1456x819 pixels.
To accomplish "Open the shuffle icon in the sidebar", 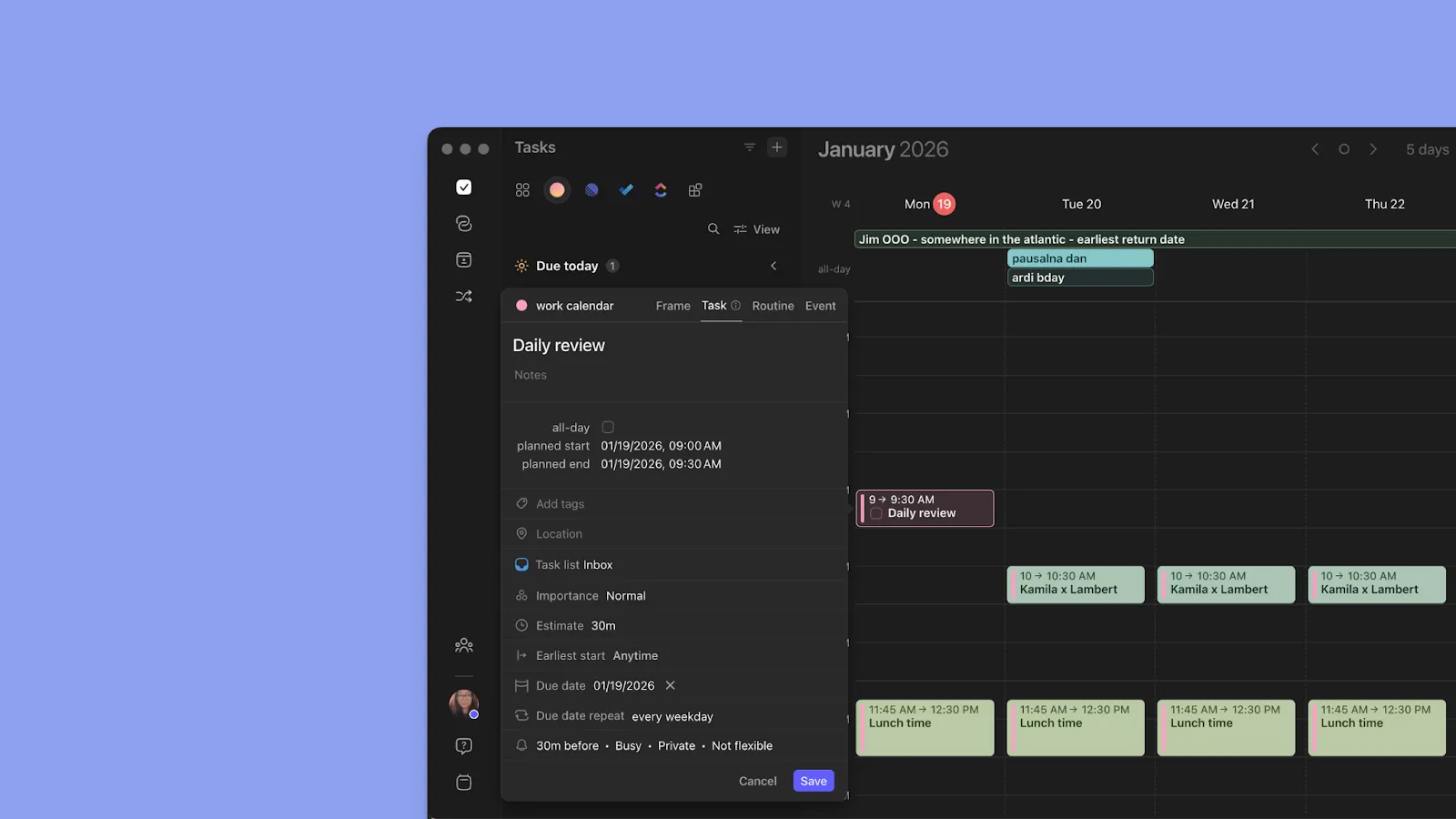I will (464, 296).
